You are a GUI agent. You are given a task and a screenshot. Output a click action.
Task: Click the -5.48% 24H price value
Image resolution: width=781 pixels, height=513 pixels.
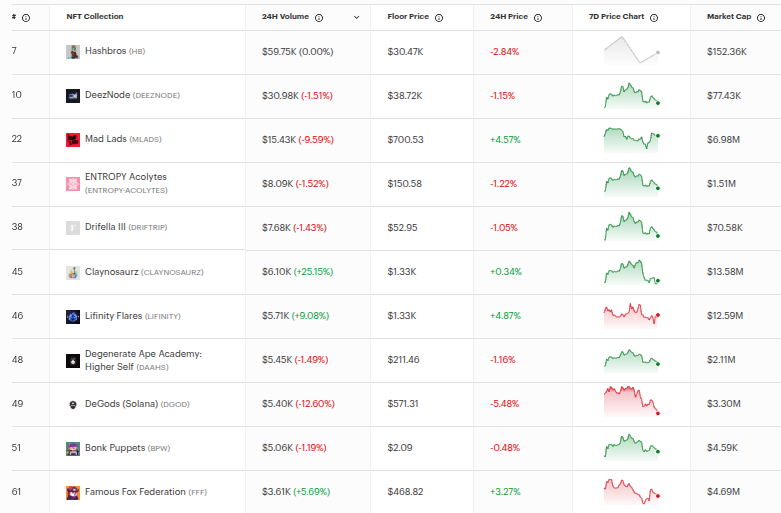tap(505, 404)
